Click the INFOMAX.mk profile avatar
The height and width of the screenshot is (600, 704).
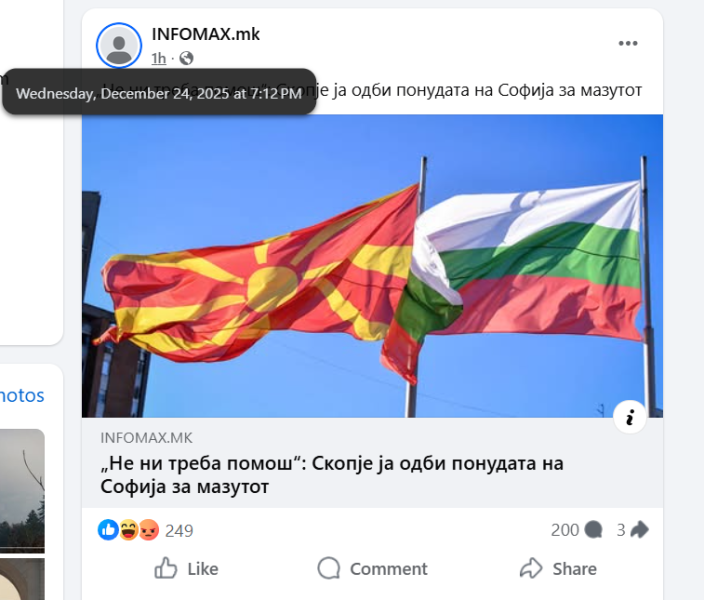coord(119,45)
